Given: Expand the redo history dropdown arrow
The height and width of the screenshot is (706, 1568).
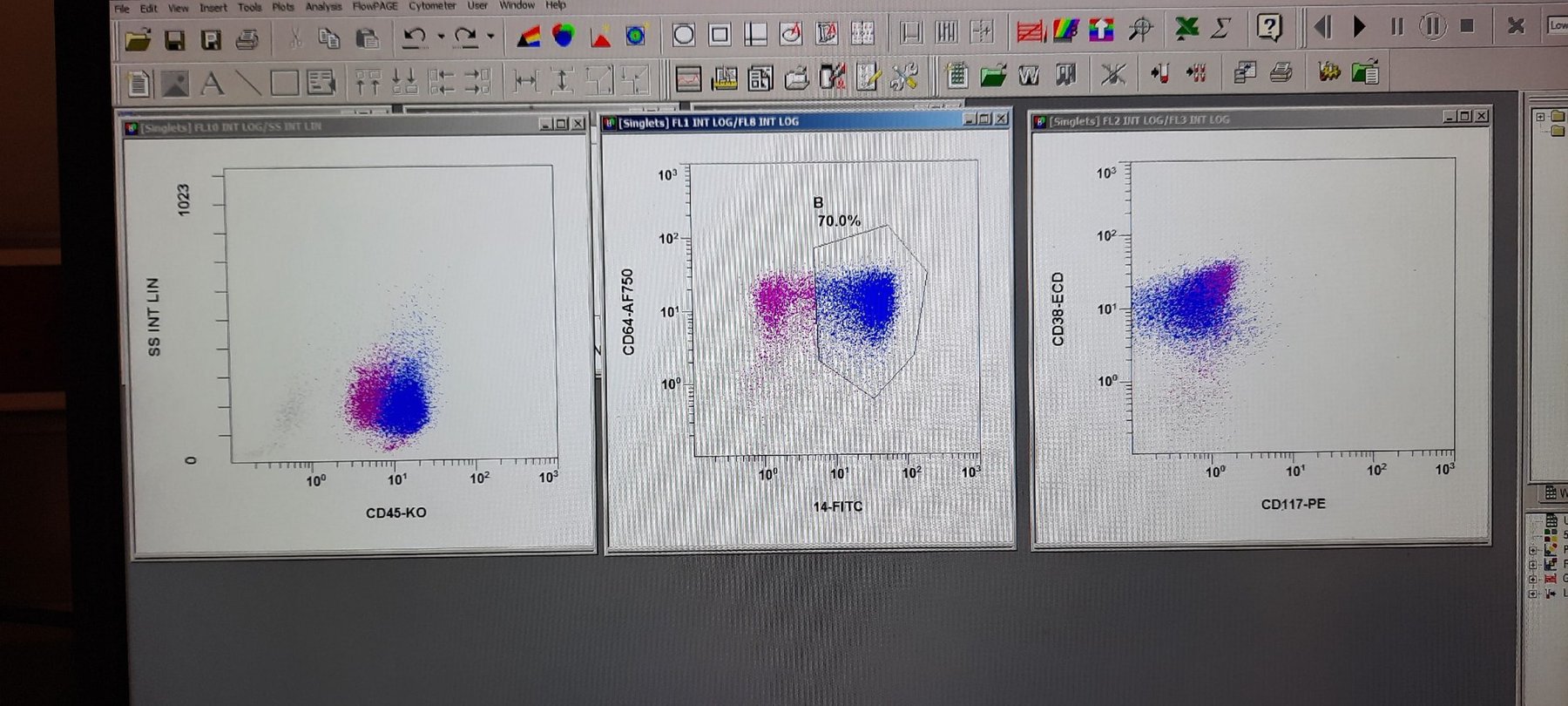Looking at the screenshot, I should (491, 37).
